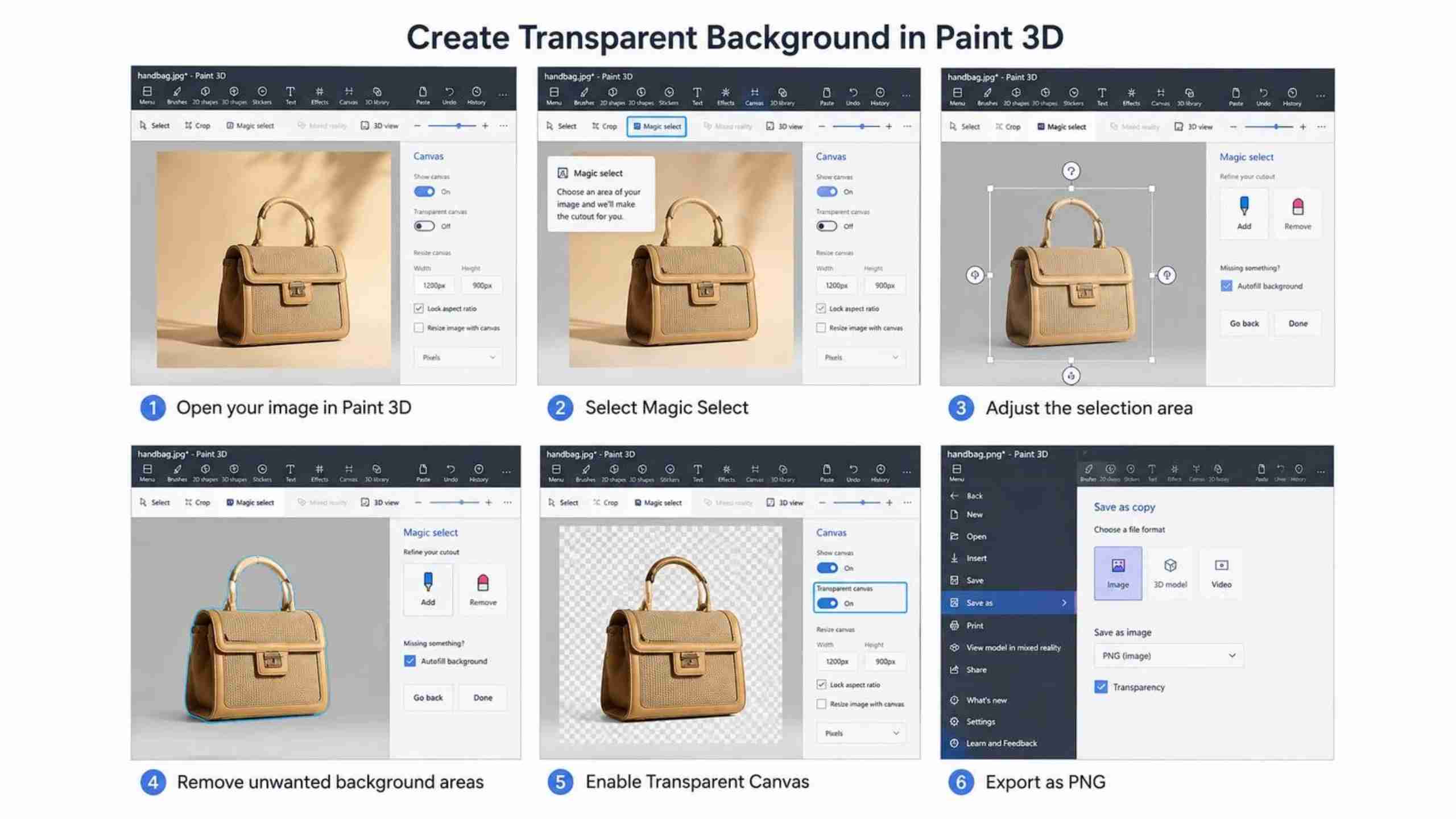Choose Open in the step 6 menu
The width and height of the screenshot is (1456, 819).
1008,536
